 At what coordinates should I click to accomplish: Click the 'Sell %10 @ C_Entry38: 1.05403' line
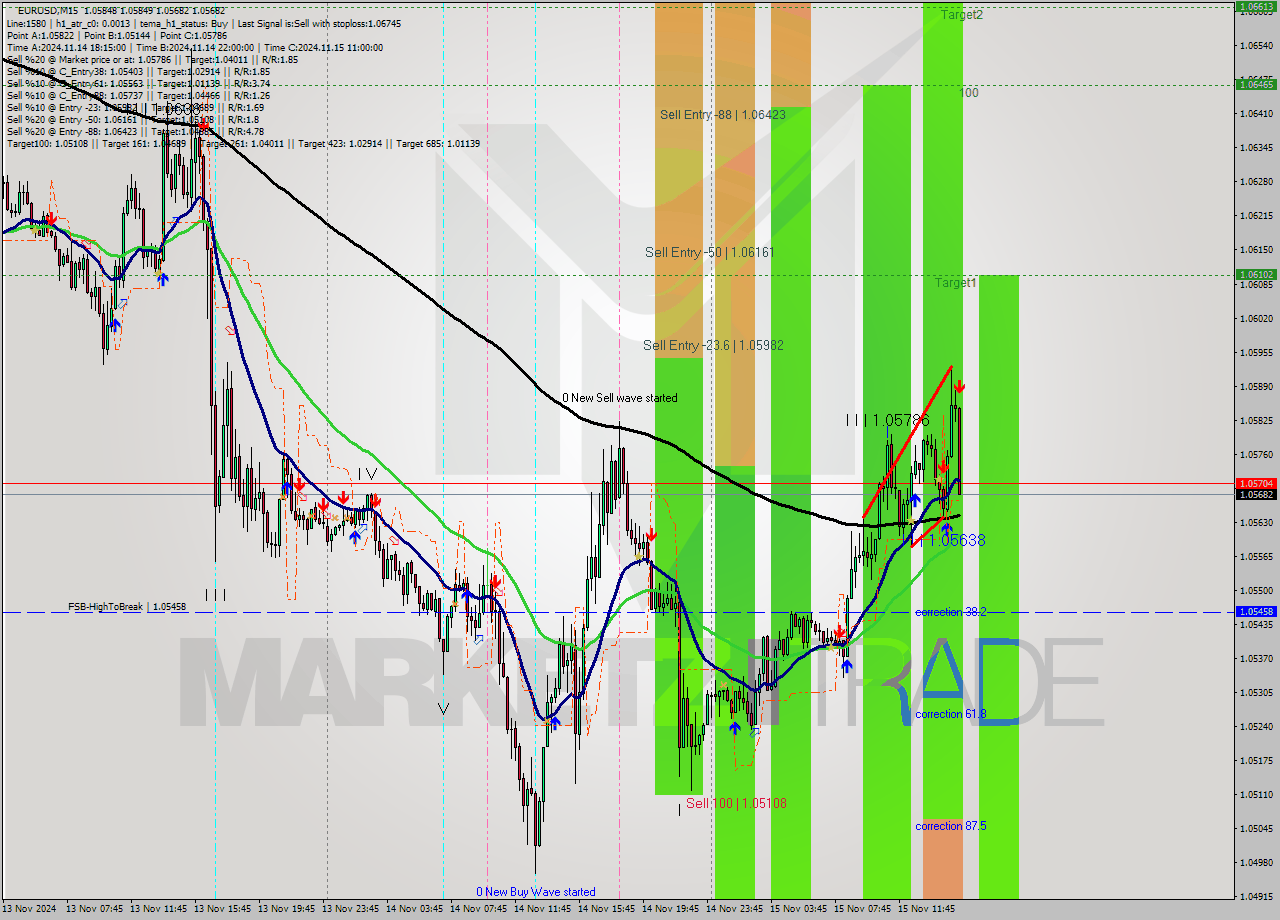point(138,71)
